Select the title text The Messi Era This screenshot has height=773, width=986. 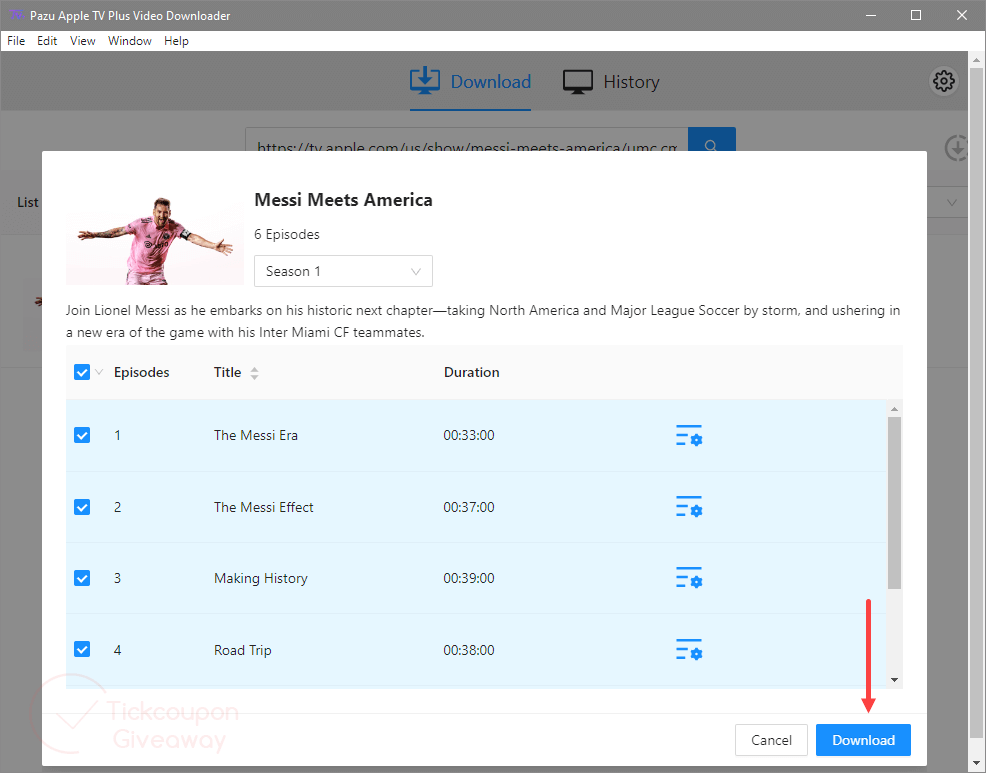click(256, 435)
